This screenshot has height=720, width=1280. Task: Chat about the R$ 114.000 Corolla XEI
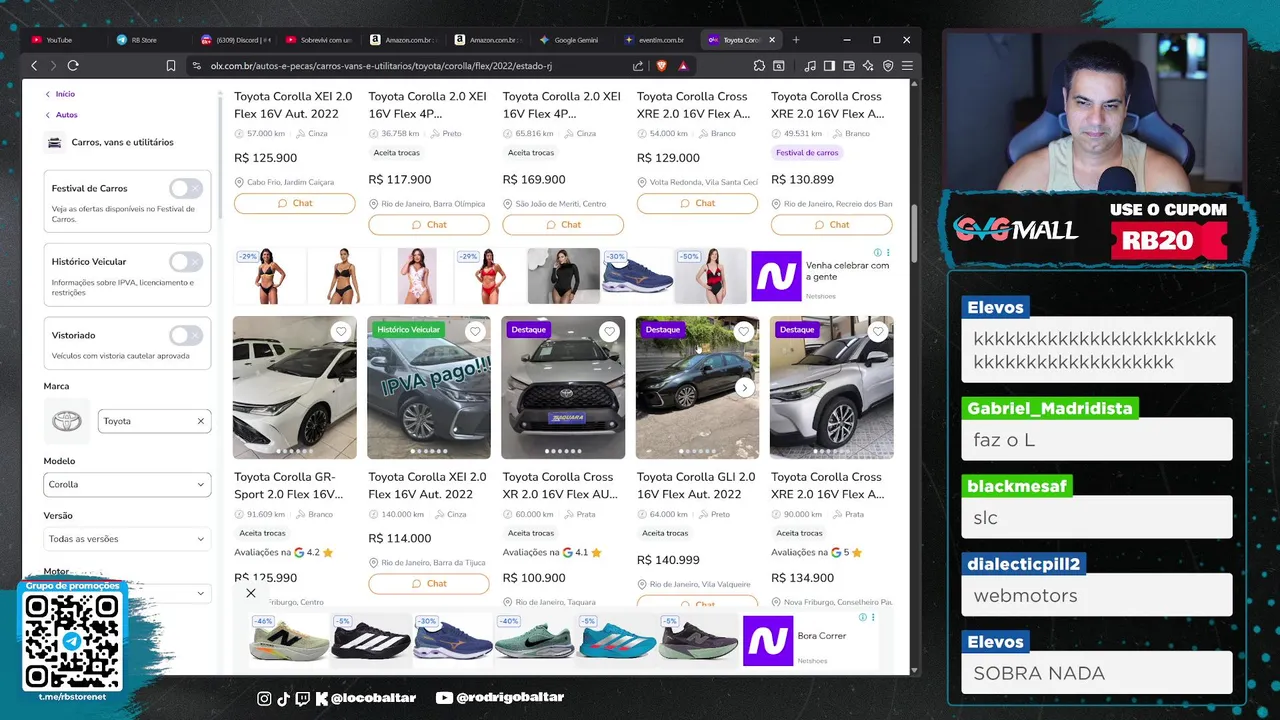tap(429, 584)
